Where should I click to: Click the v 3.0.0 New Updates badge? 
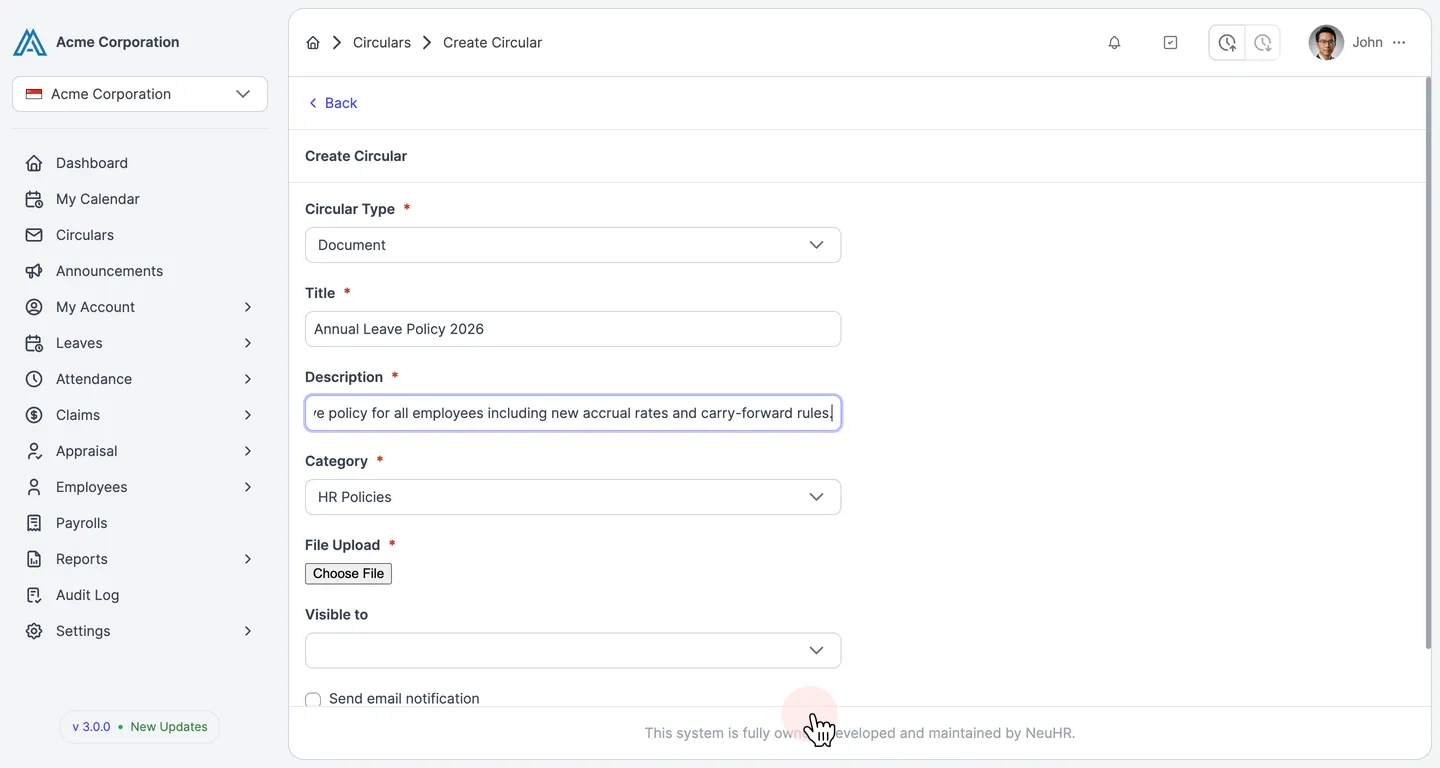point(140,727)
